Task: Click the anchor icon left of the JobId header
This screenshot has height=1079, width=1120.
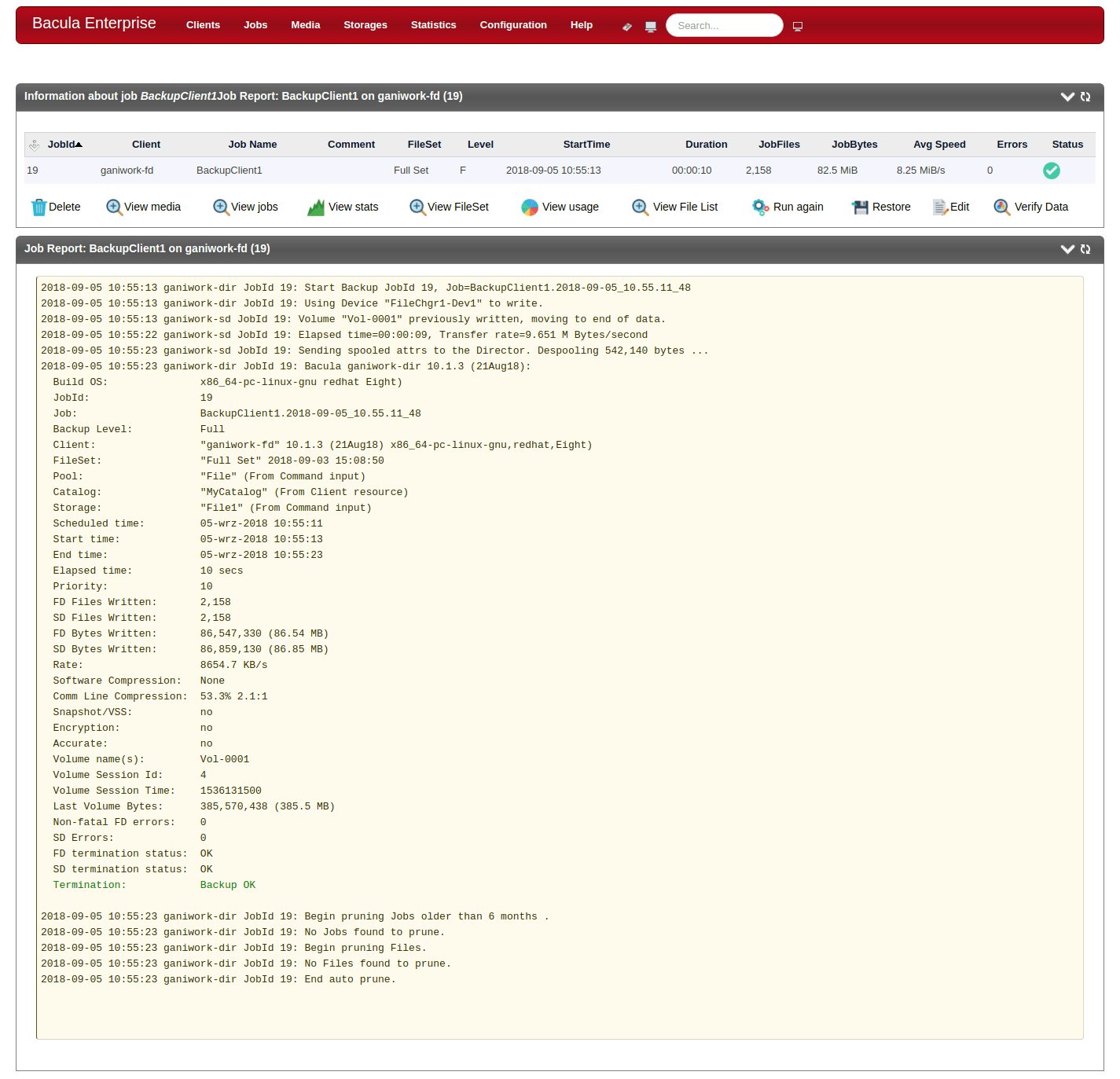Action: pos(34,145)
